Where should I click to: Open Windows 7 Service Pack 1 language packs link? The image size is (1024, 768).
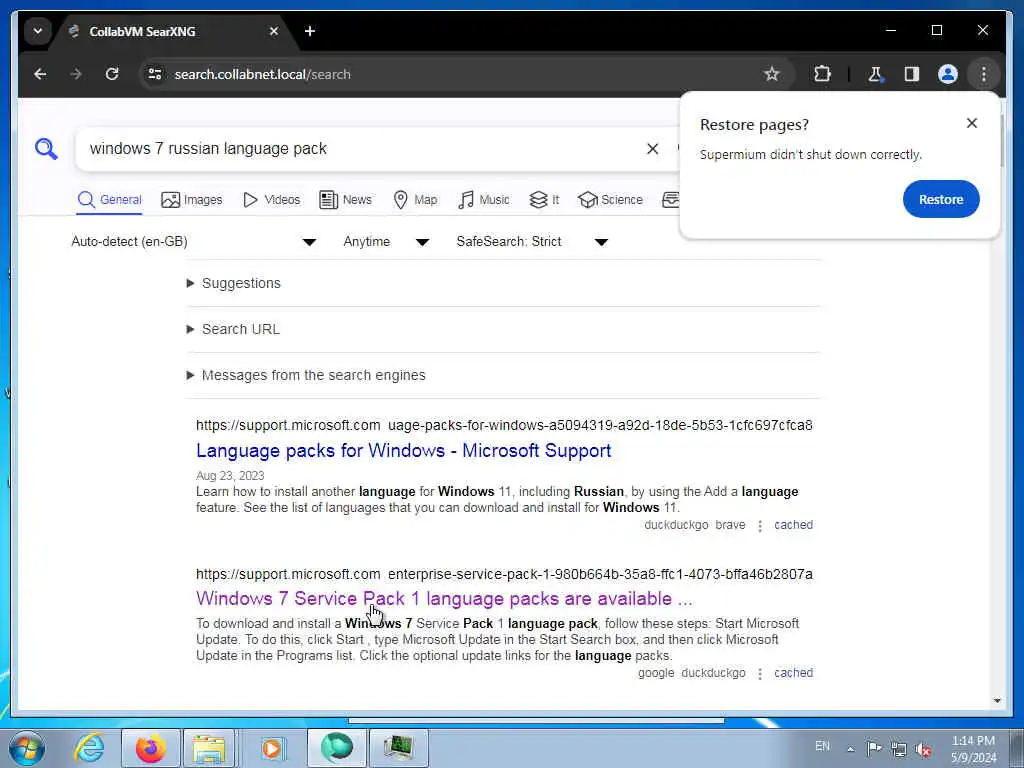444,599
